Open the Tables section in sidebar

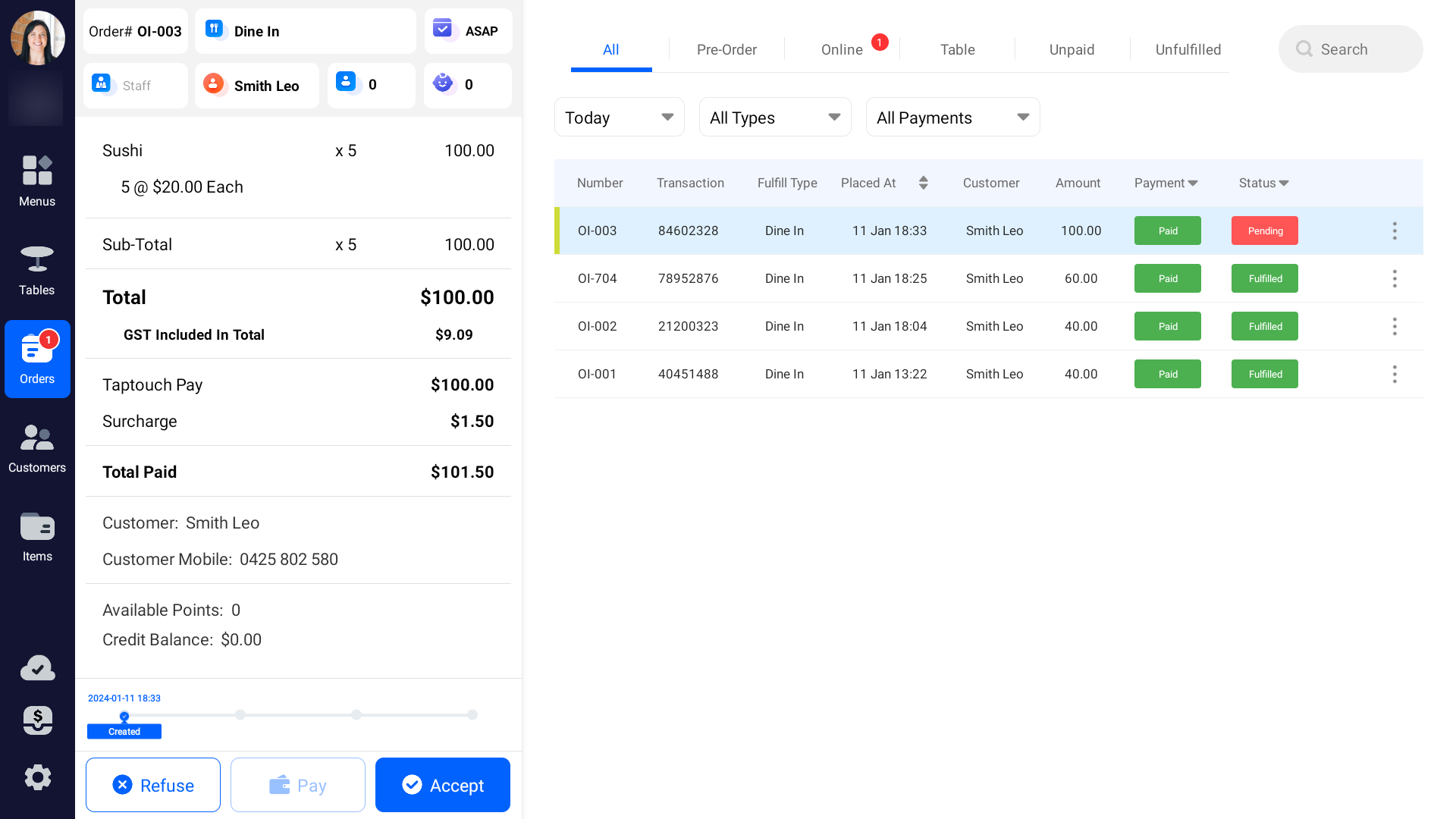37,270
